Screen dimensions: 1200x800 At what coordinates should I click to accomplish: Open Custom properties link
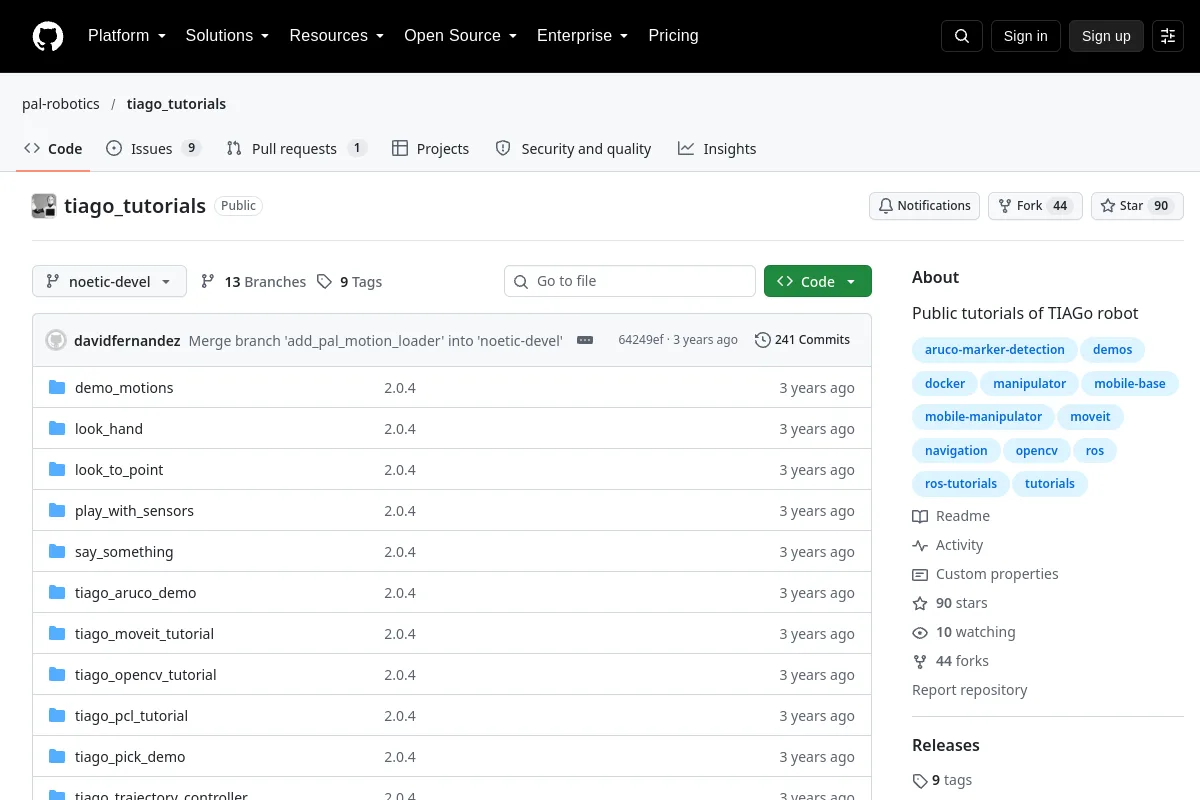pyautogui.click(x=985, y=574)
